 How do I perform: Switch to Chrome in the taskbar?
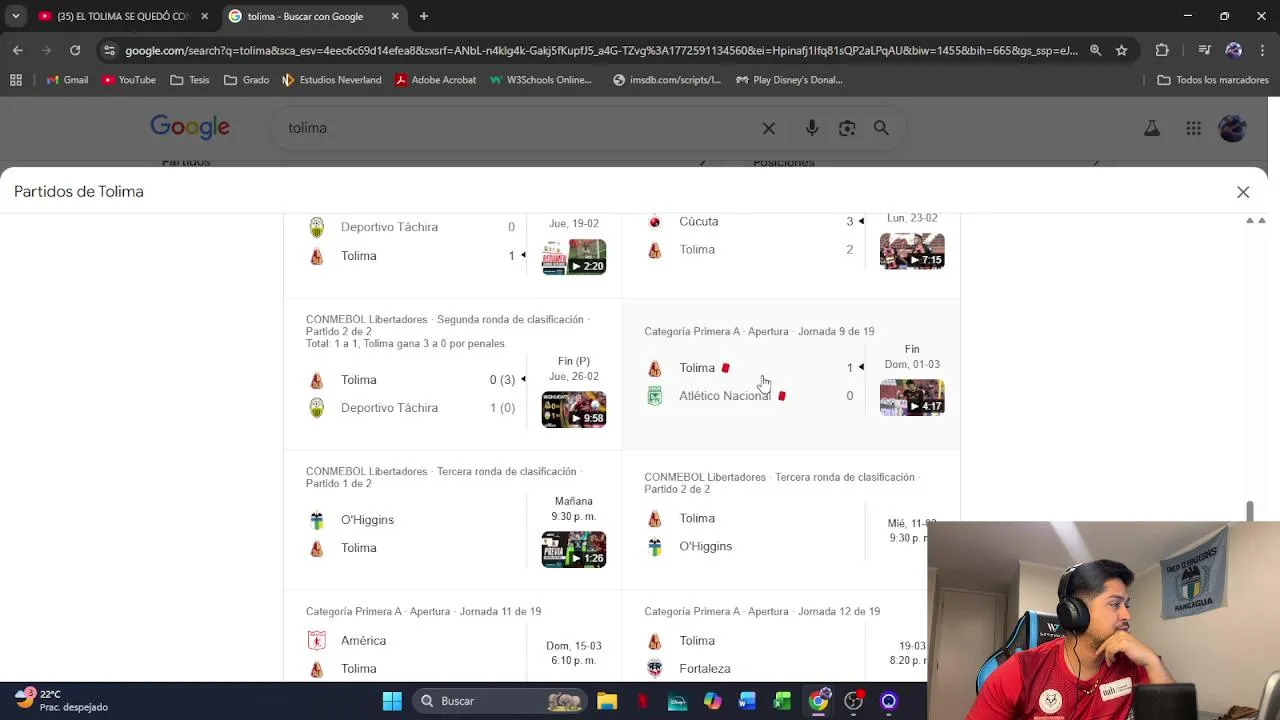click(818, 701)
